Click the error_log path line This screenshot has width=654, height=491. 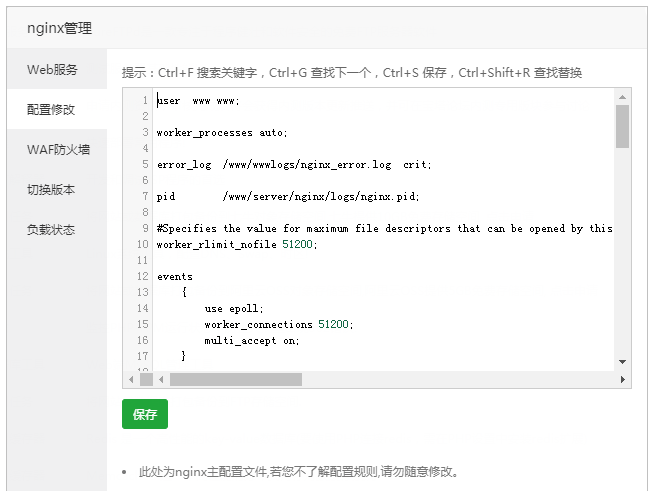[x=294, y=165]
